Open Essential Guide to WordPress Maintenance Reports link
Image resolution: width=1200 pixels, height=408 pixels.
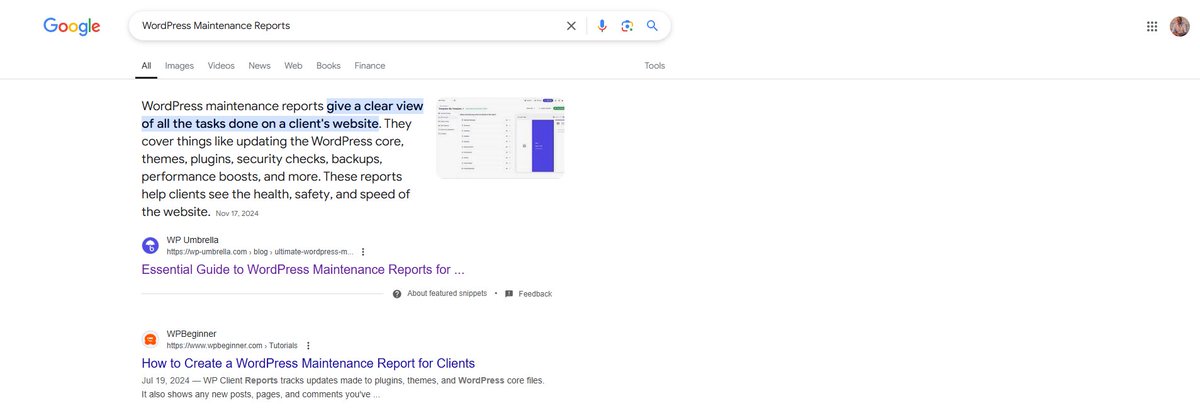pos(303,270)
